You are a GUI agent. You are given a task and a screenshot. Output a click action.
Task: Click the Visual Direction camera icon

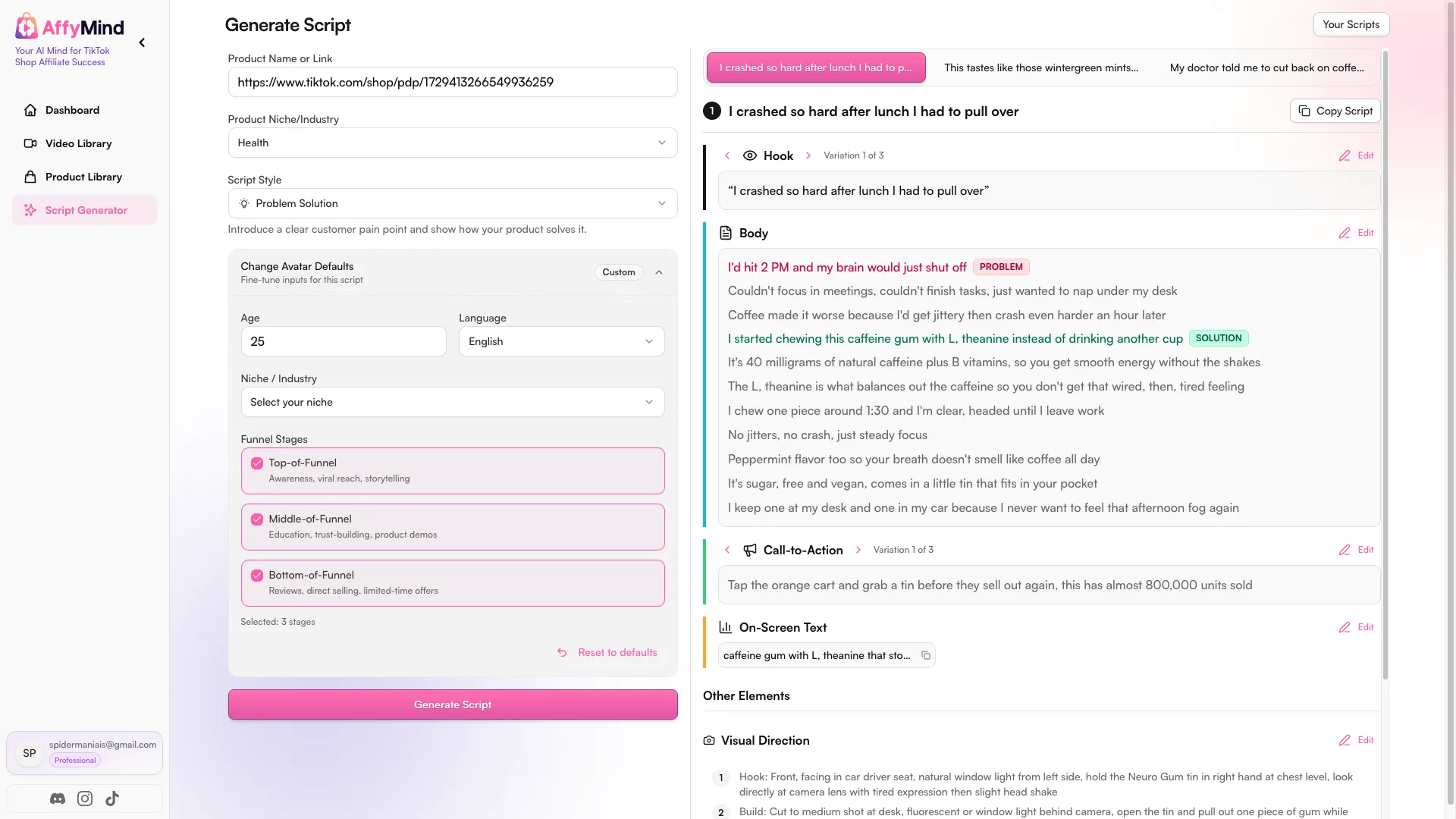tap(709, 740)
